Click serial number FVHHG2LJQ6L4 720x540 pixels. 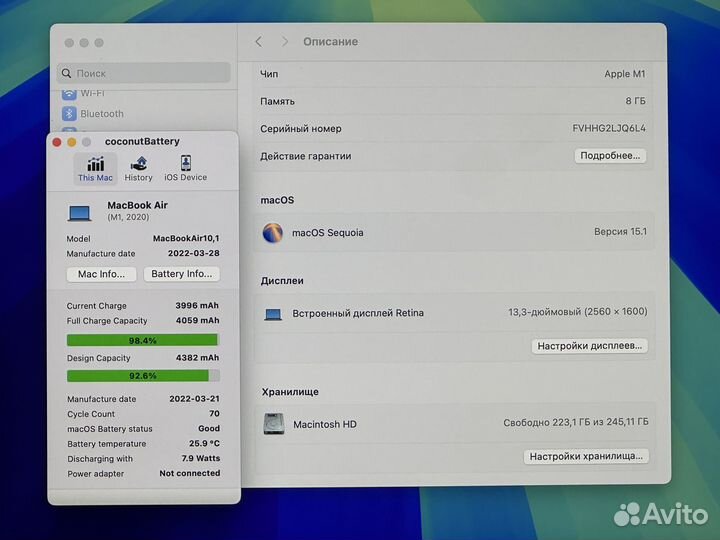tap(609, 128)
